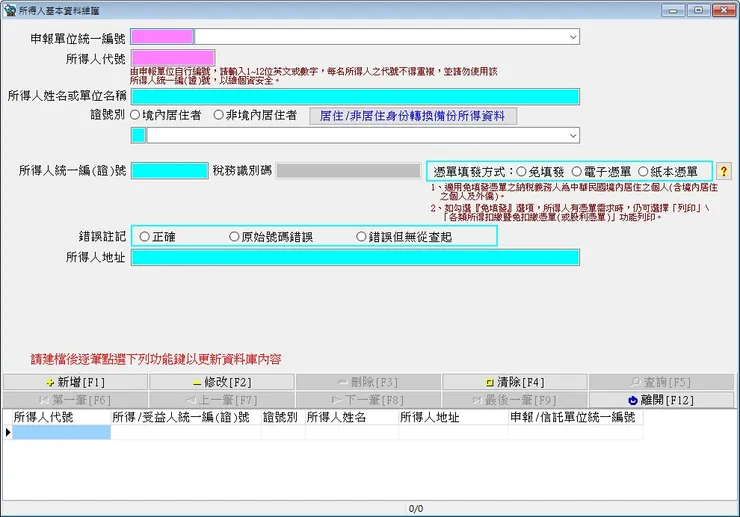Click the gray 稅務識別碼 field
740x517 pixels.
click(348, 171)
